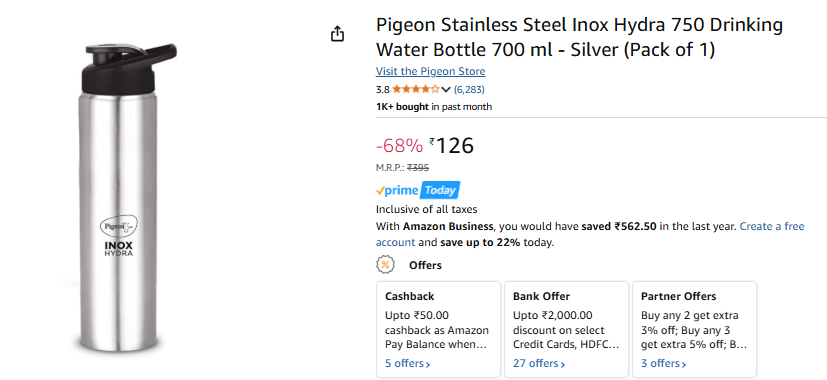Expand the rating breakdown chevron
Image resolution: width=827 pixels, height=380 pixels.
(x=446, y=90)
